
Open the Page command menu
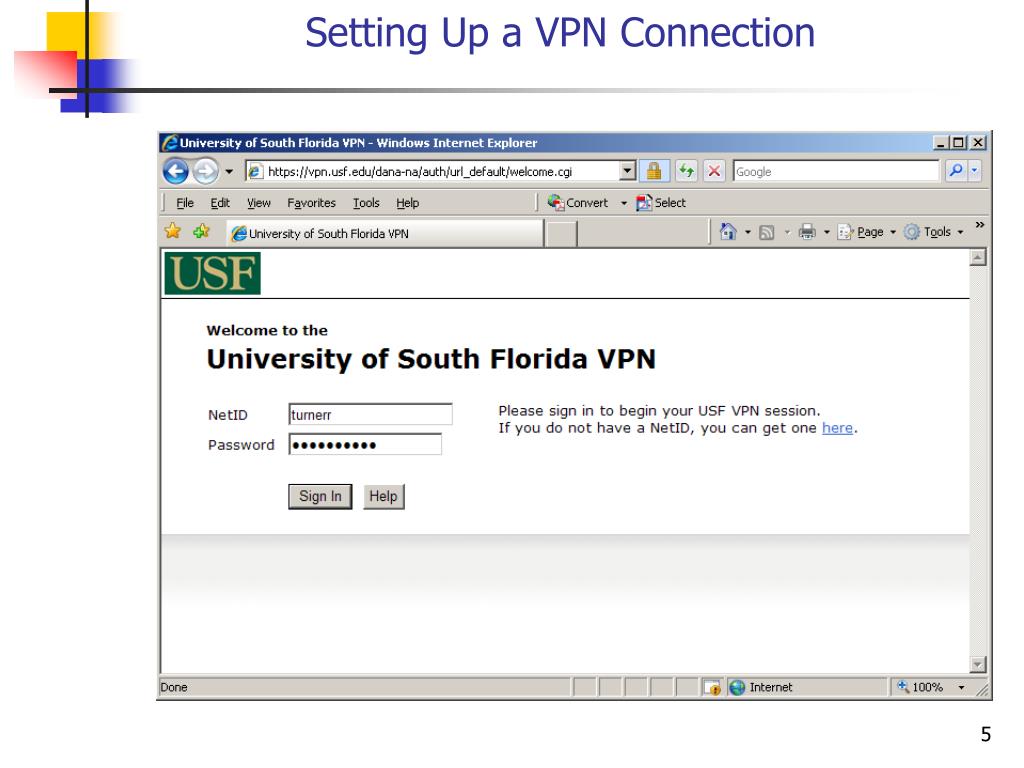coord(867,232)
